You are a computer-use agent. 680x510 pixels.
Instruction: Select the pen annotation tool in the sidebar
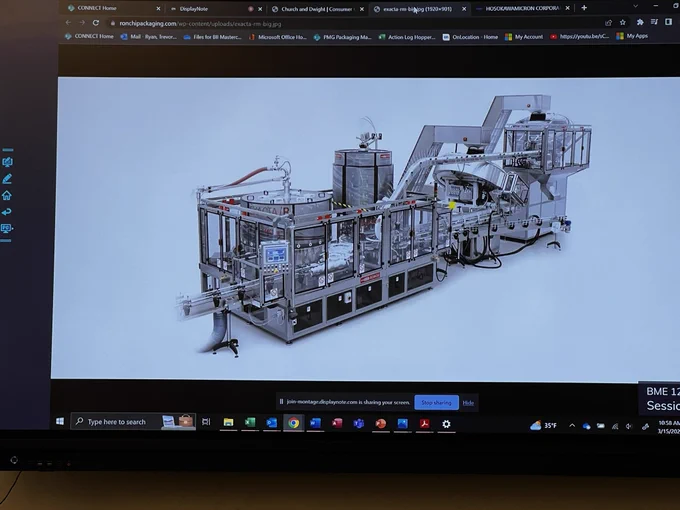[x=7, y=179]
